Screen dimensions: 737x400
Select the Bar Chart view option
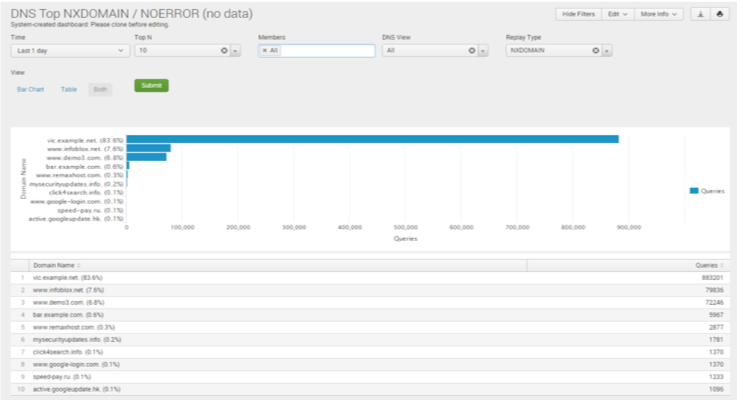point(31,89)
